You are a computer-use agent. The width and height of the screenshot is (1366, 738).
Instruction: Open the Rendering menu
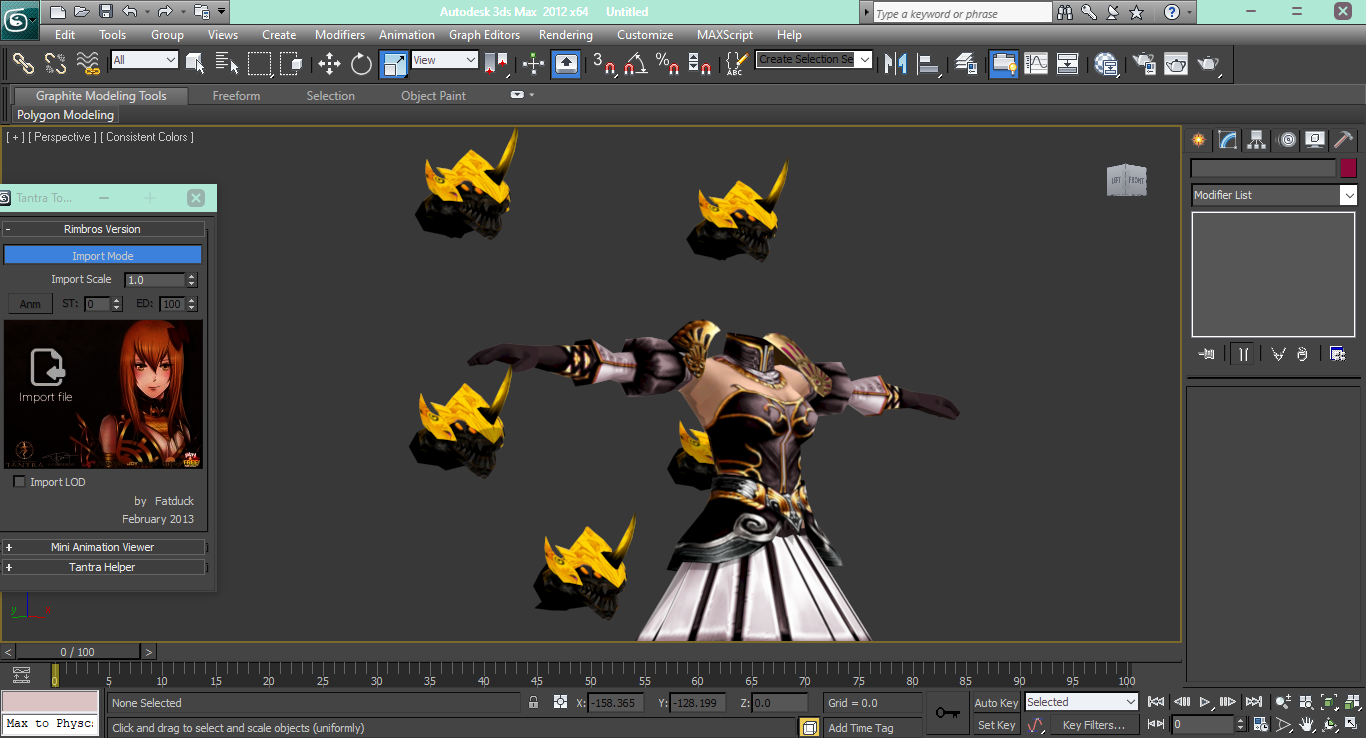566,34
